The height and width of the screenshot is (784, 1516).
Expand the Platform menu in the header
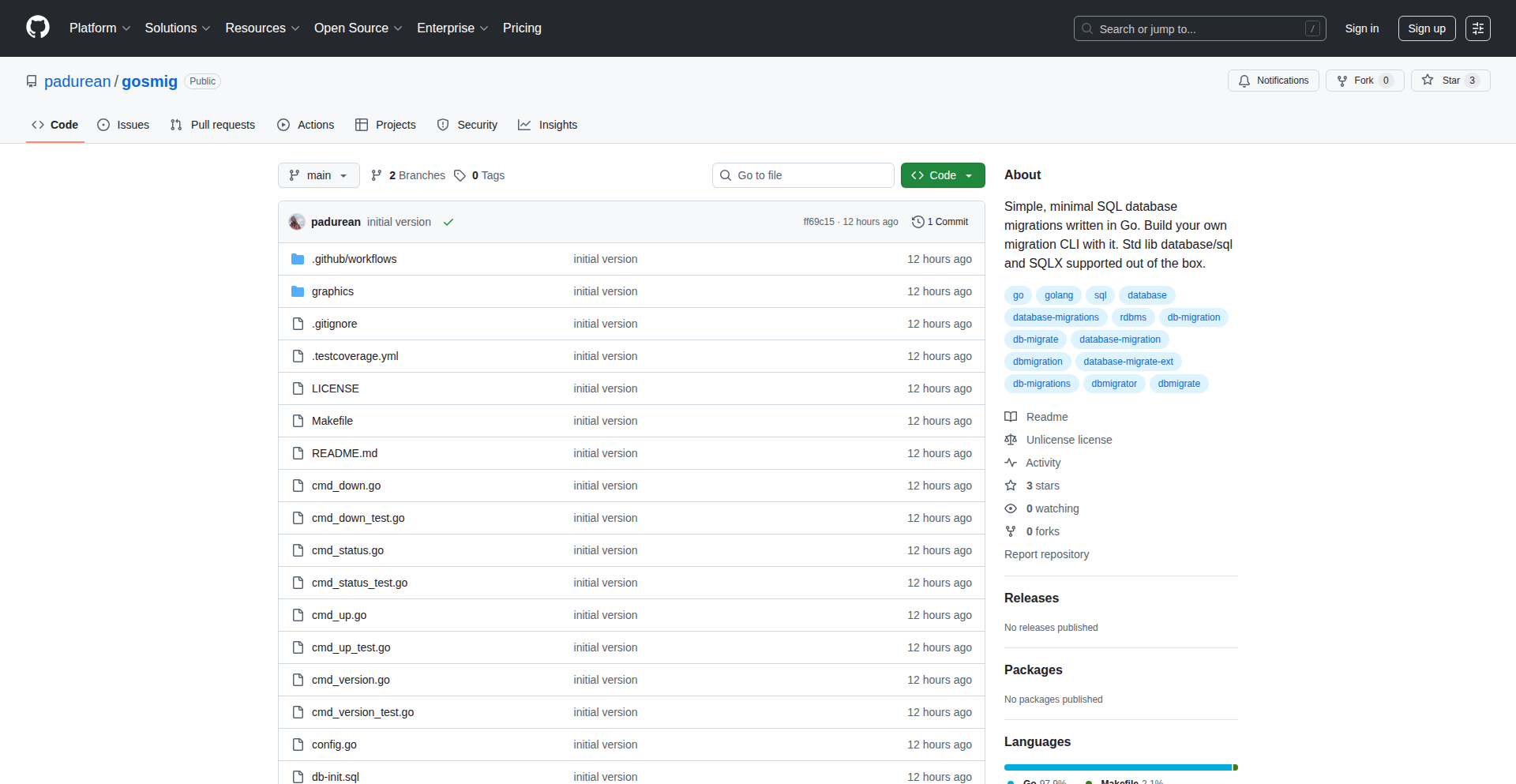99,28
